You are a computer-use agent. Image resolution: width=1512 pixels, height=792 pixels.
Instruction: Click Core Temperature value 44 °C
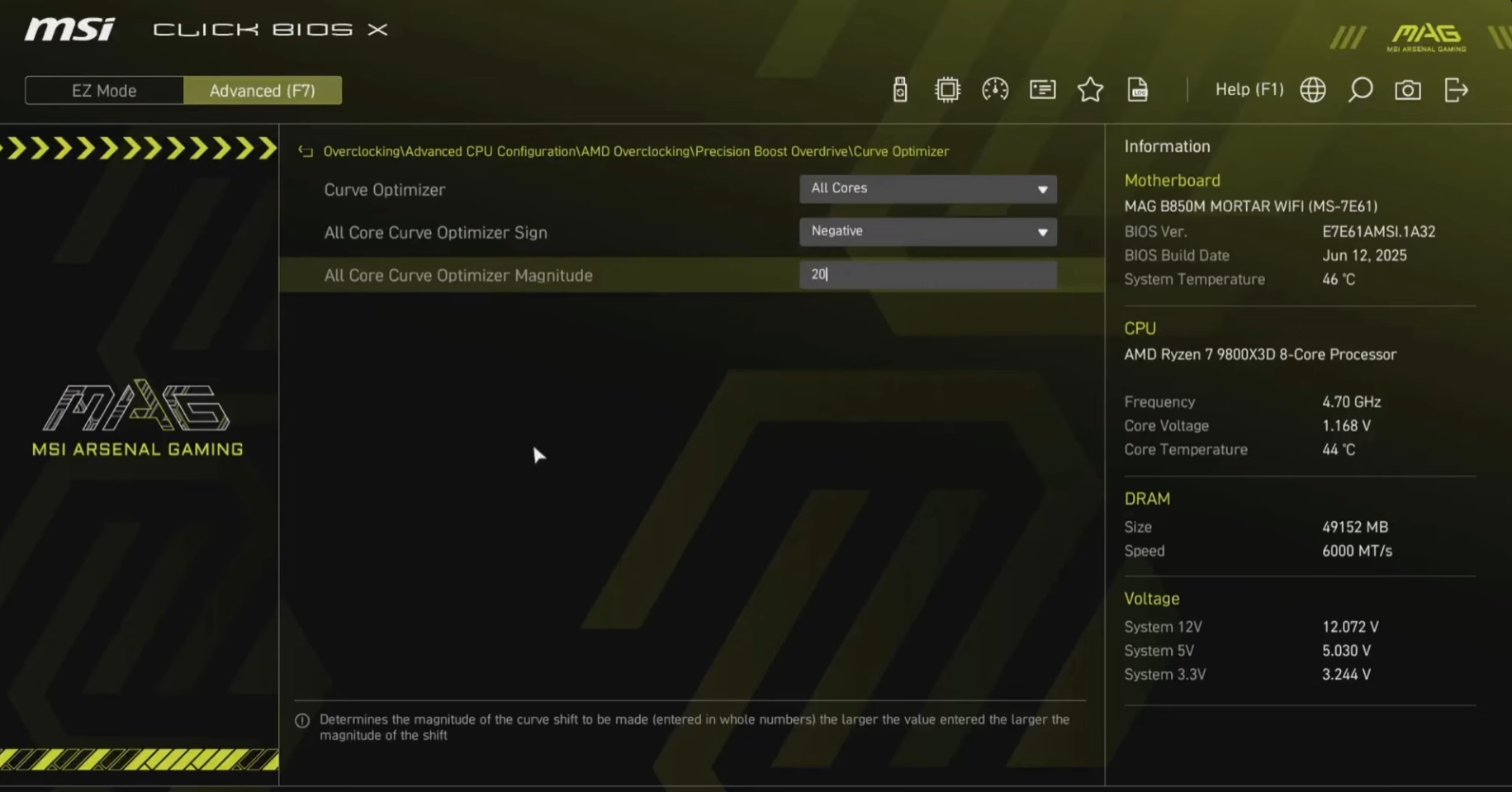(x=1339, y=450)
